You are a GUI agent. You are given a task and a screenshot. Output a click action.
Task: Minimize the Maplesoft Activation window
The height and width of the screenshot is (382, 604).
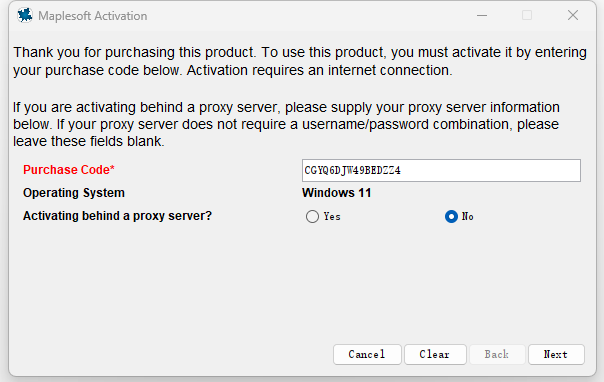coord(482,15)
